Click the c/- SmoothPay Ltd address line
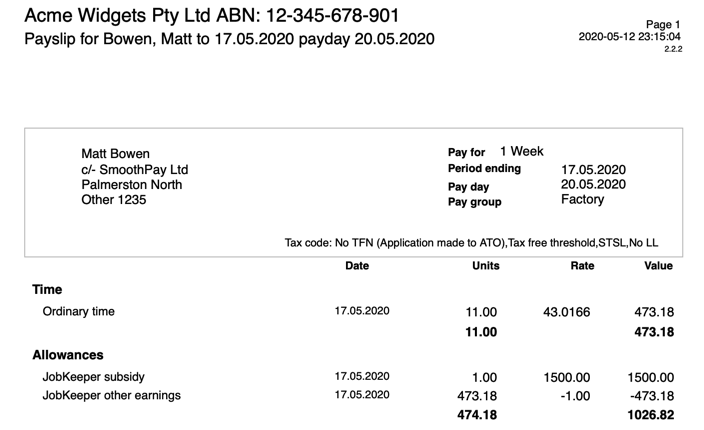This screenshot has width=704, height=430. [135, 170]
